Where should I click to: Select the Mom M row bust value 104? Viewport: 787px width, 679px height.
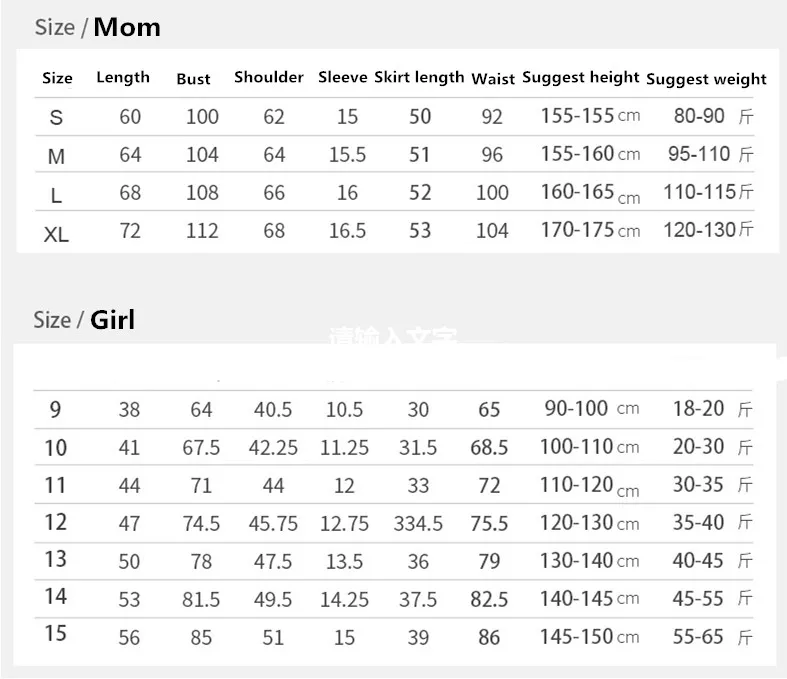[x=202, y=155]
